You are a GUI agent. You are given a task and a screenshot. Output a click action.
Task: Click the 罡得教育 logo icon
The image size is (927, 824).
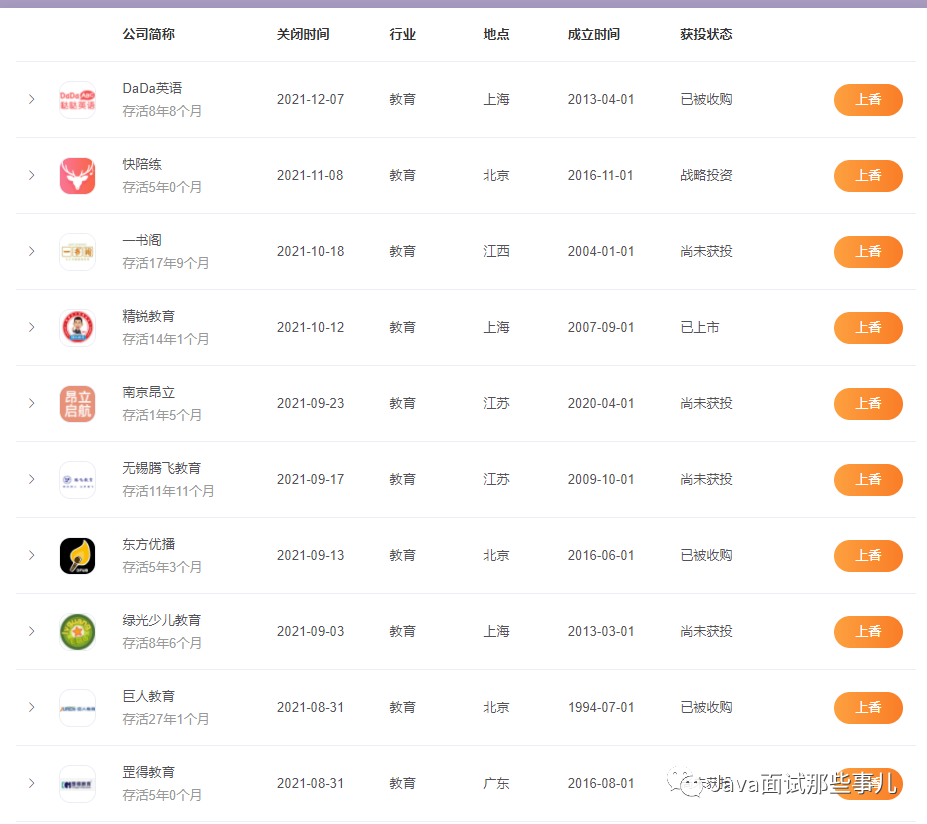coord(77,783)
